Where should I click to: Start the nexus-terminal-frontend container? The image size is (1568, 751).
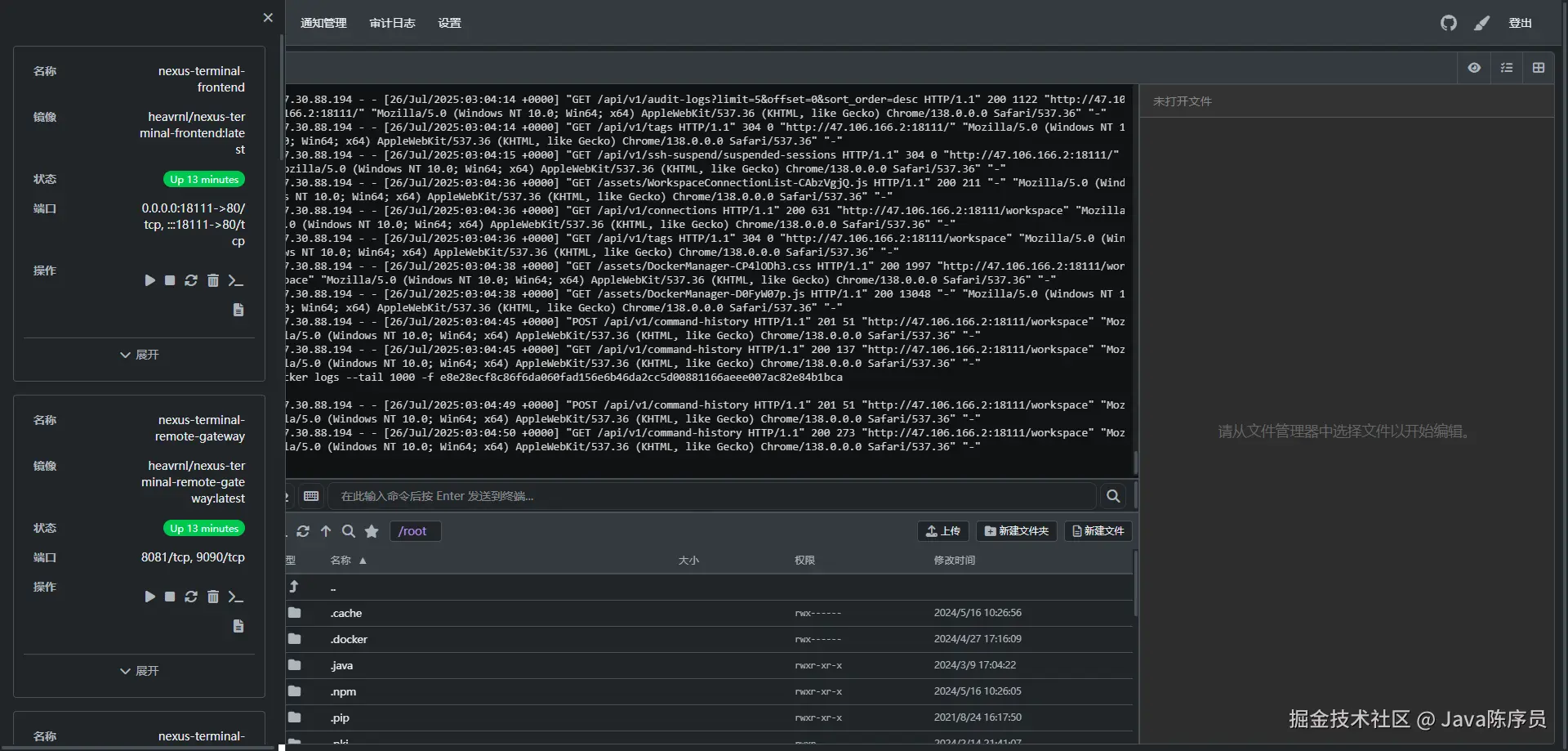click(x=149, y=280)
